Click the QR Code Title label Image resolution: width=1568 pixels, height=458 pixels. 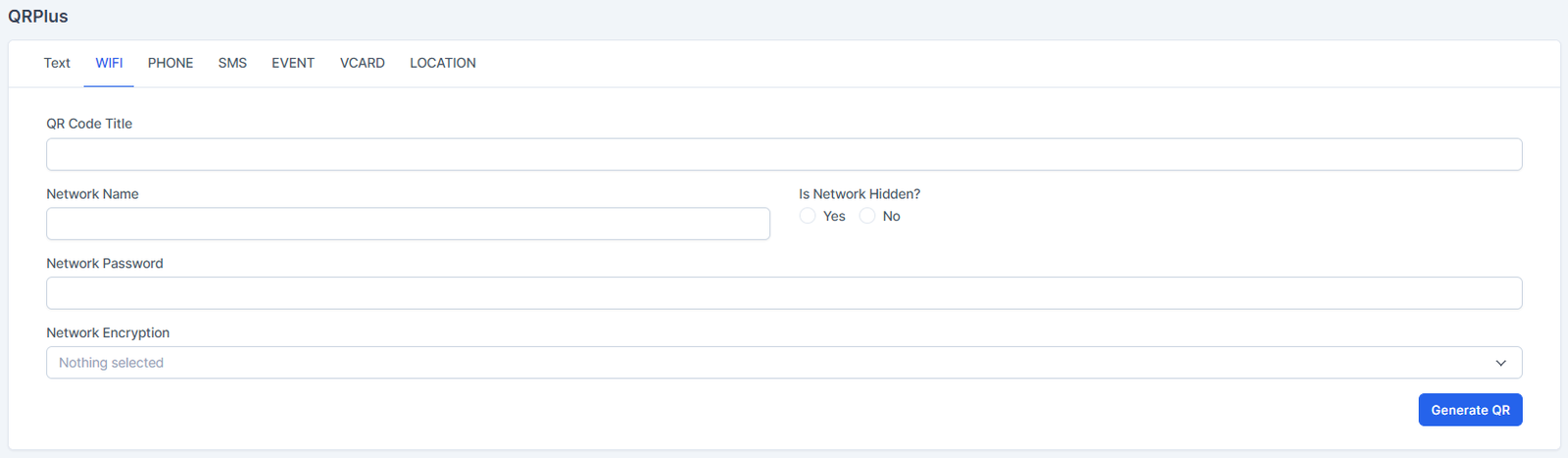(x=89, y=124)
